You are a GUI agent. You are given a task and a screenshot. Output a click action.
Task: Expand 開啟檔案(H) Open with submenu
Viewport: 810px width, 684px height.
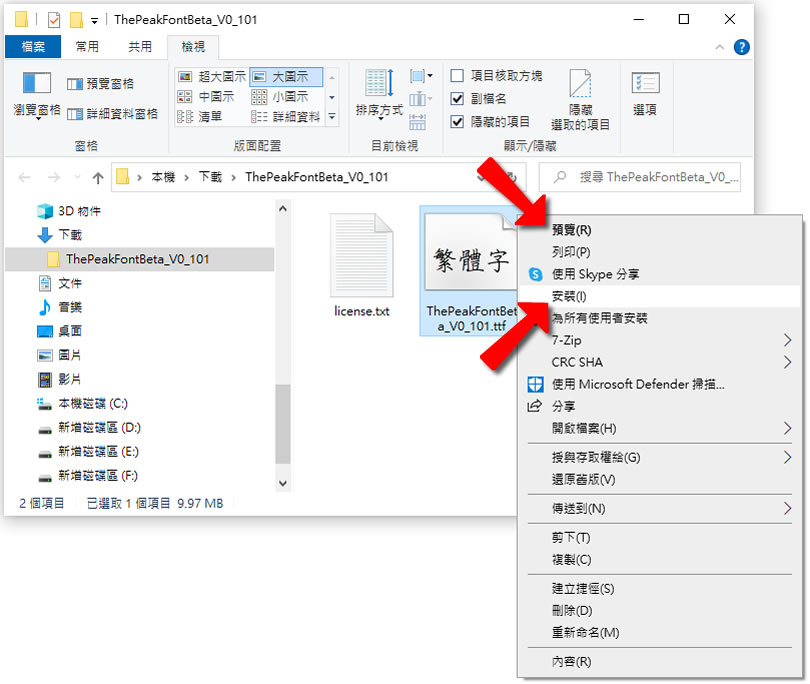659,429
